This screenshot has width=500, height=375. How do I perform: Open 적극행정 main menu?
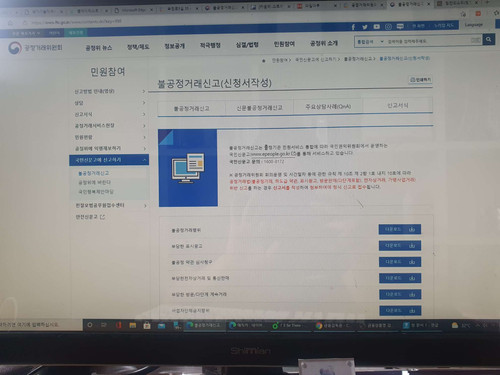(210, 45)
